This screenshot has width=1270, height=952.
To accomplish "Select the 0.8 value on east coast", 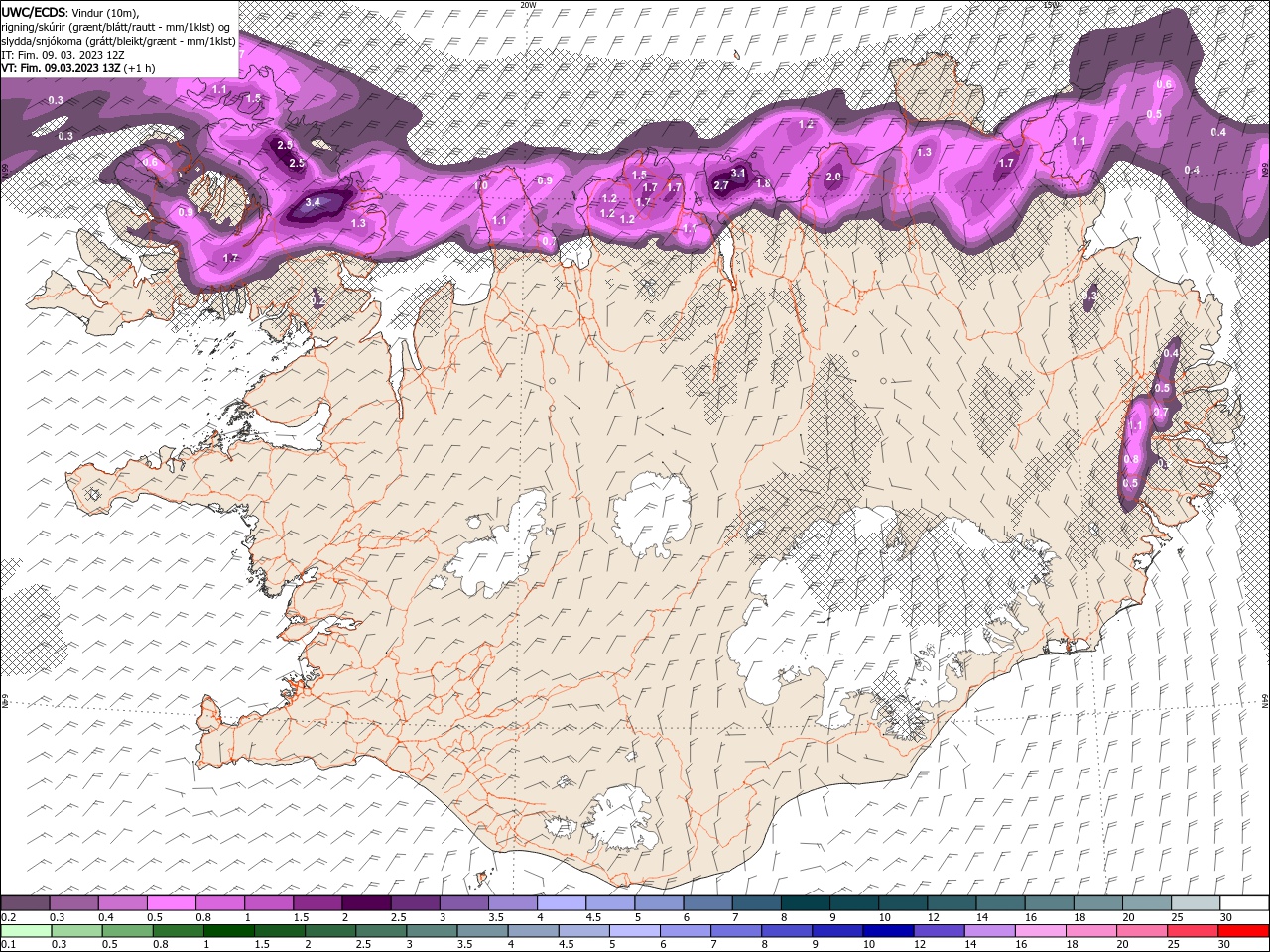I will 1131,459.
